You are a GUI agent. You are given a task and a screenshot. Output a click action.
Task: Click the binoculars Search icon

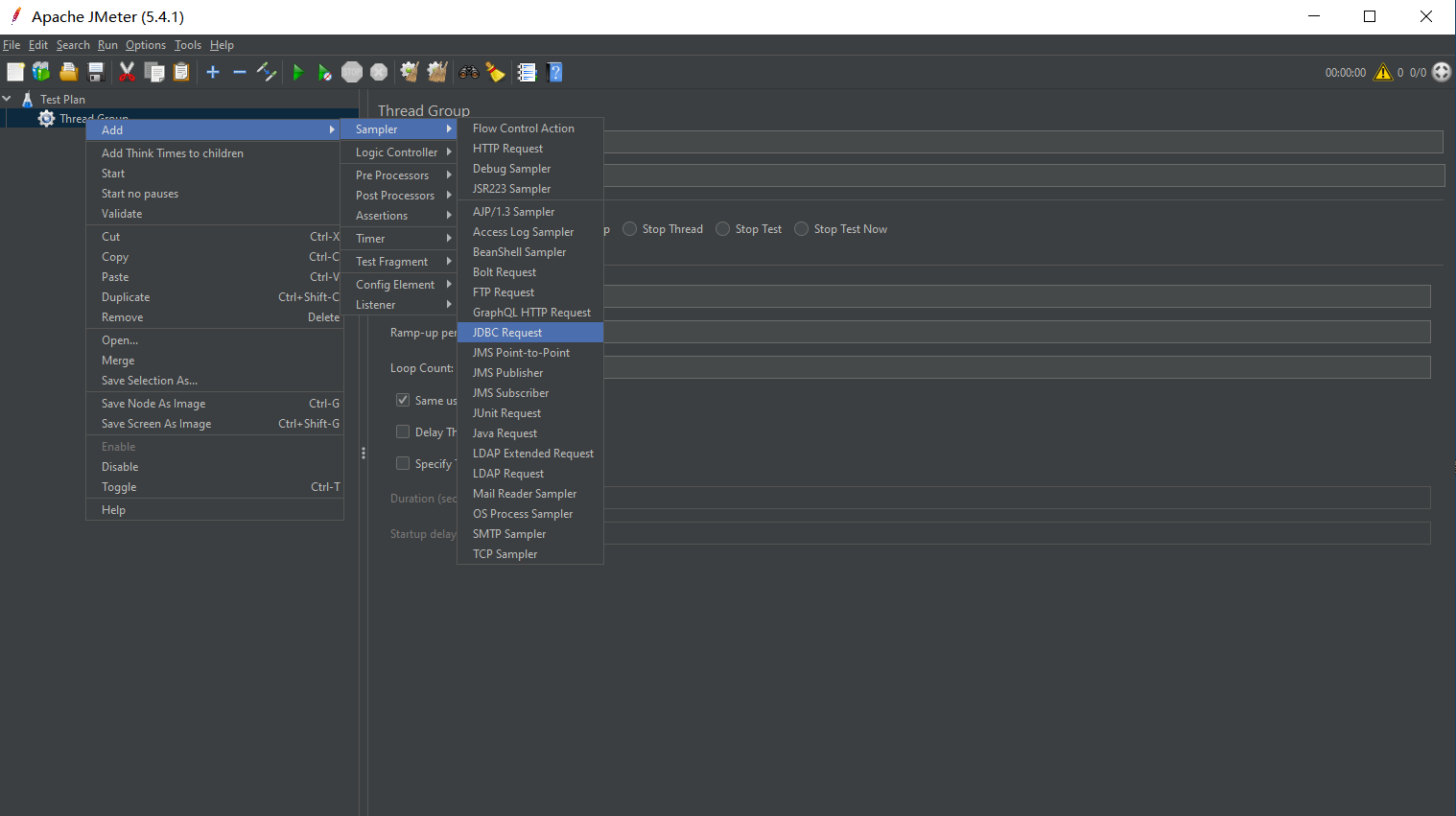(x=469, y=72)
